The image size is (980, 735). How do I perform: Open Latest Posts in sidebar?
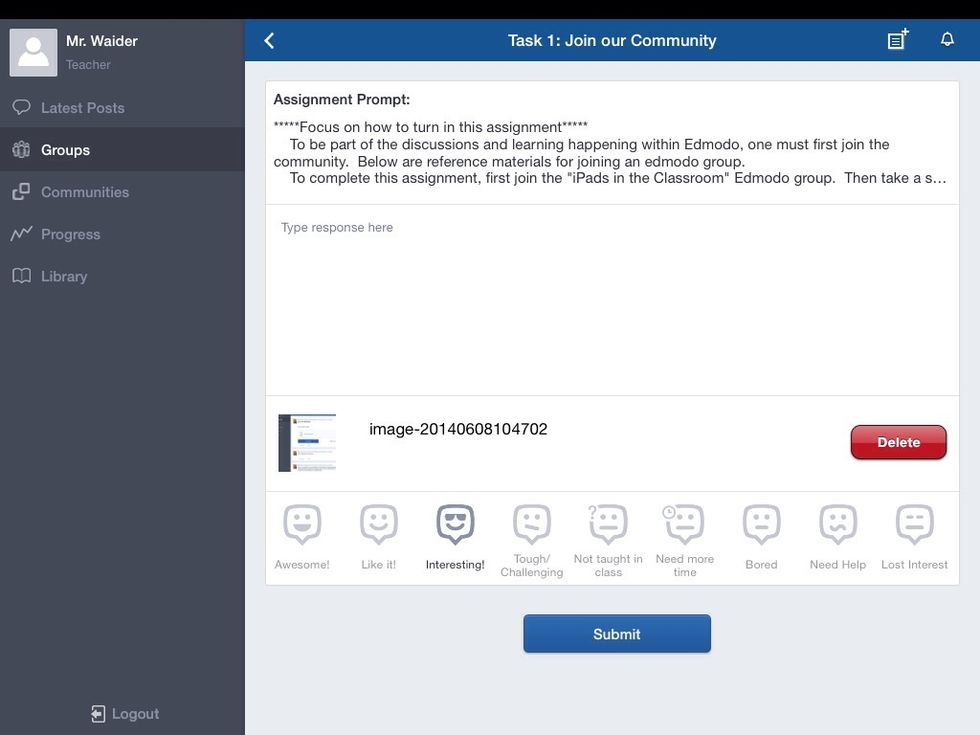pos(82,108)
